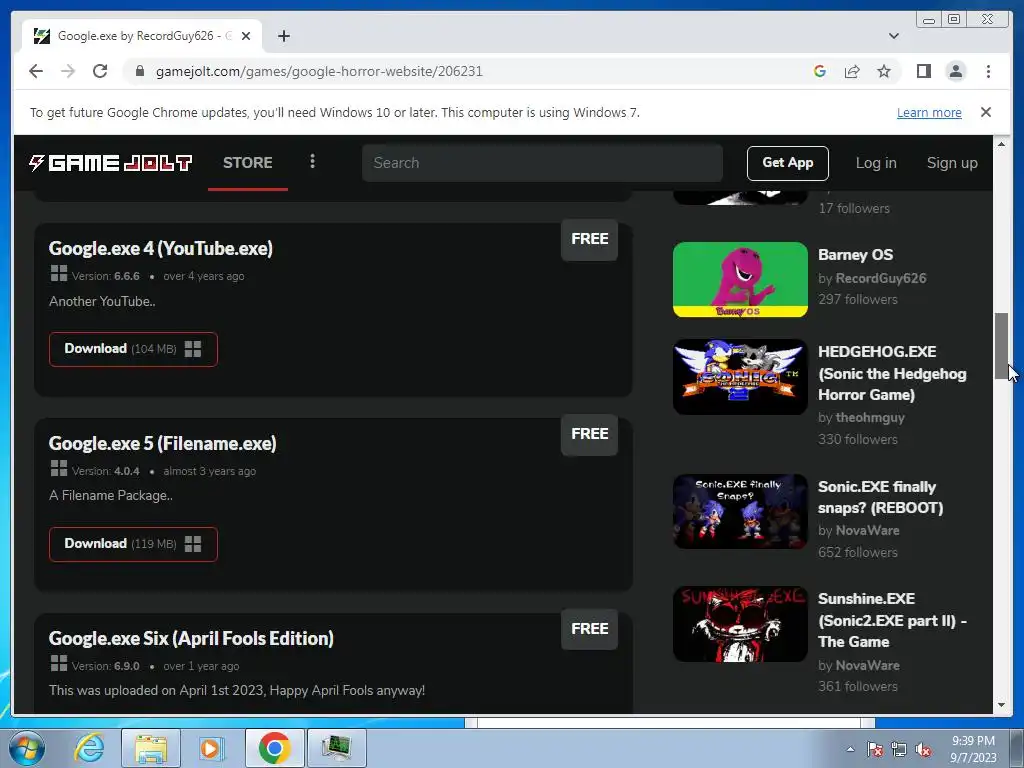The image size is (1024, 768).
Task: Click Windows icon beside Version 4.0.4
Action: (x=59, y=468)
